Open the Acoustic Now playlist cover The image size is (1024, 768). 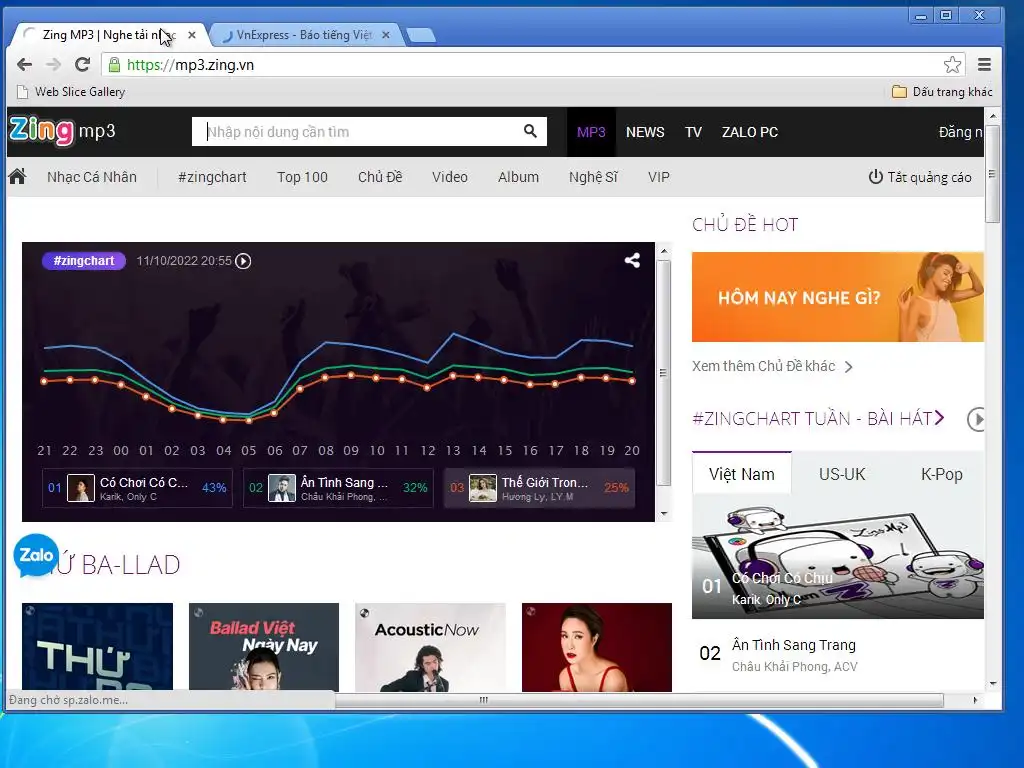tap(430, 647)
